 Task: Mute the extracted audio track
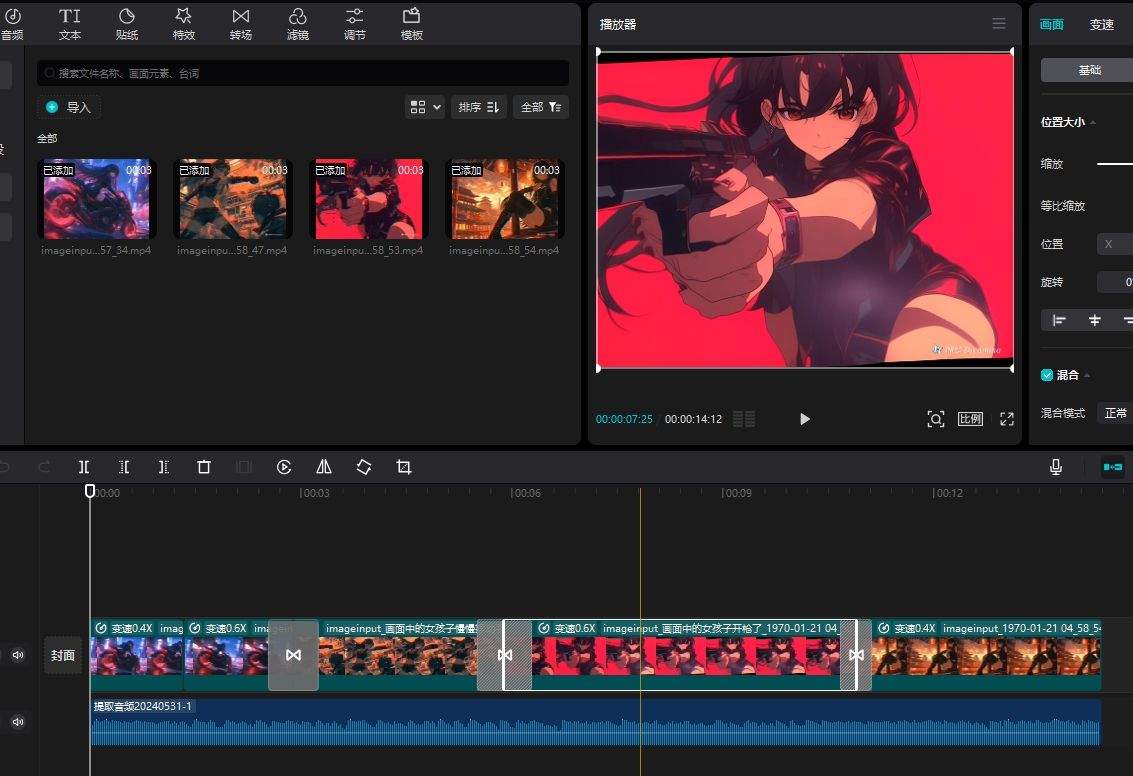point(18,721)
